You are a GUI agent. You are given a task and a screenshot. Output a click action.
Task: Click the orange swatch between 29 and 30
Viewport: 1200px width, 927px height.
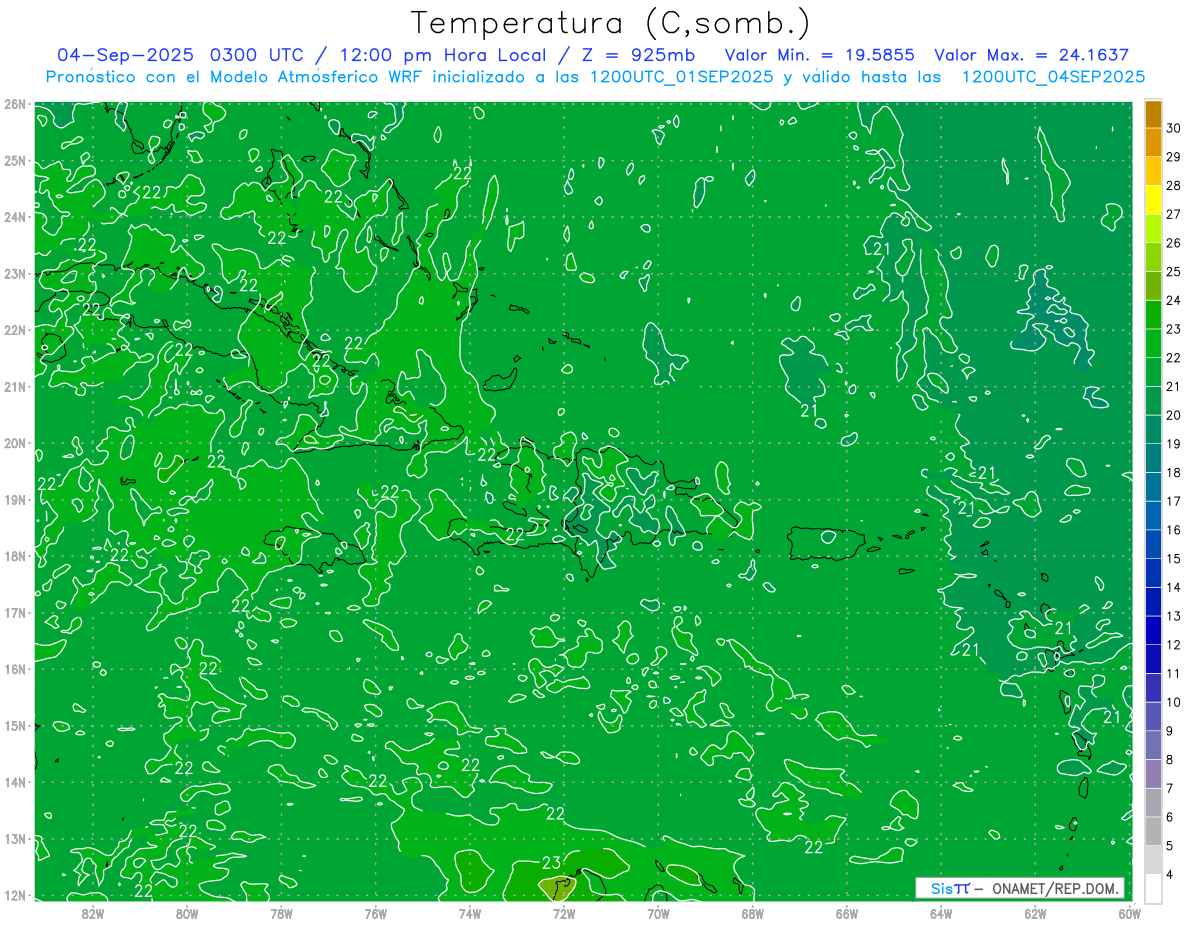click(1153, 143)
